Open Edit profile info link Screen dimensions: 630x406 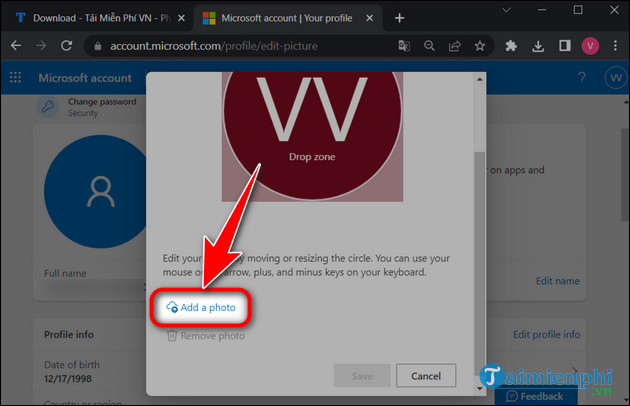coord(546,334)
